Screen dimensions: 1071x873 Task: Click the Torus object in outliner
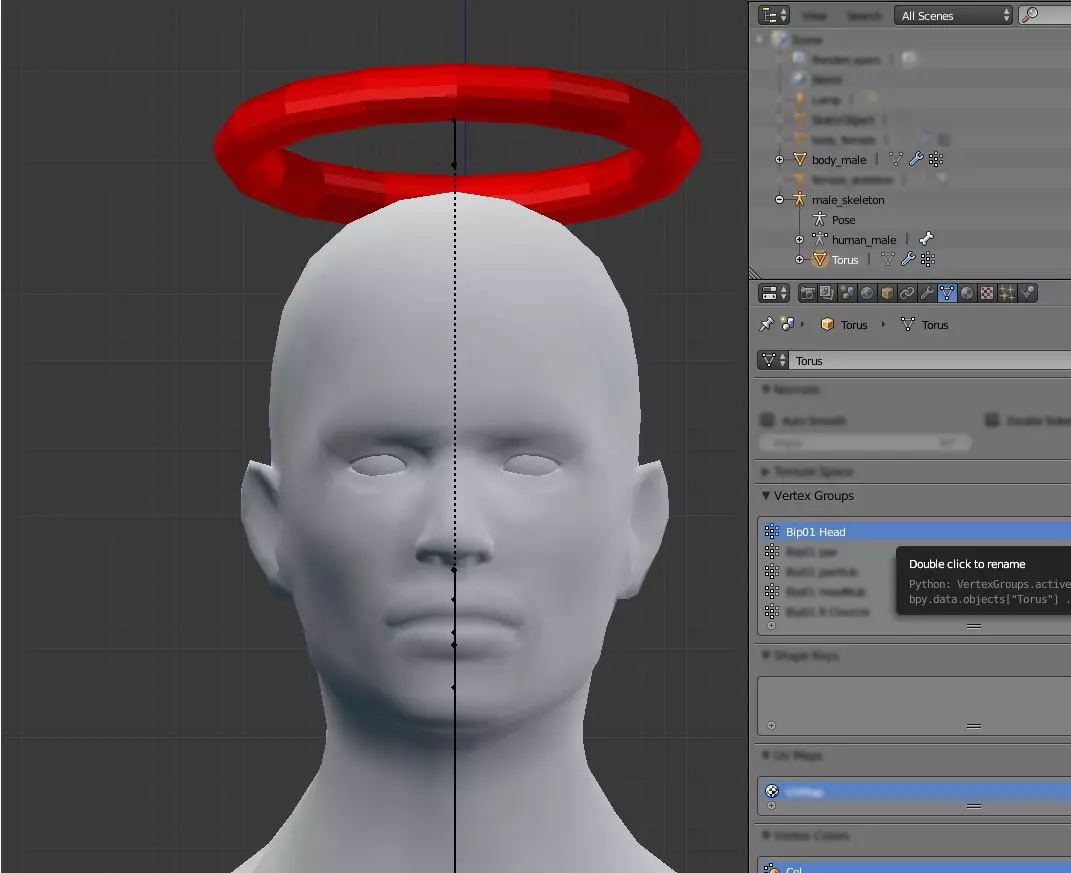click(845, 260)
